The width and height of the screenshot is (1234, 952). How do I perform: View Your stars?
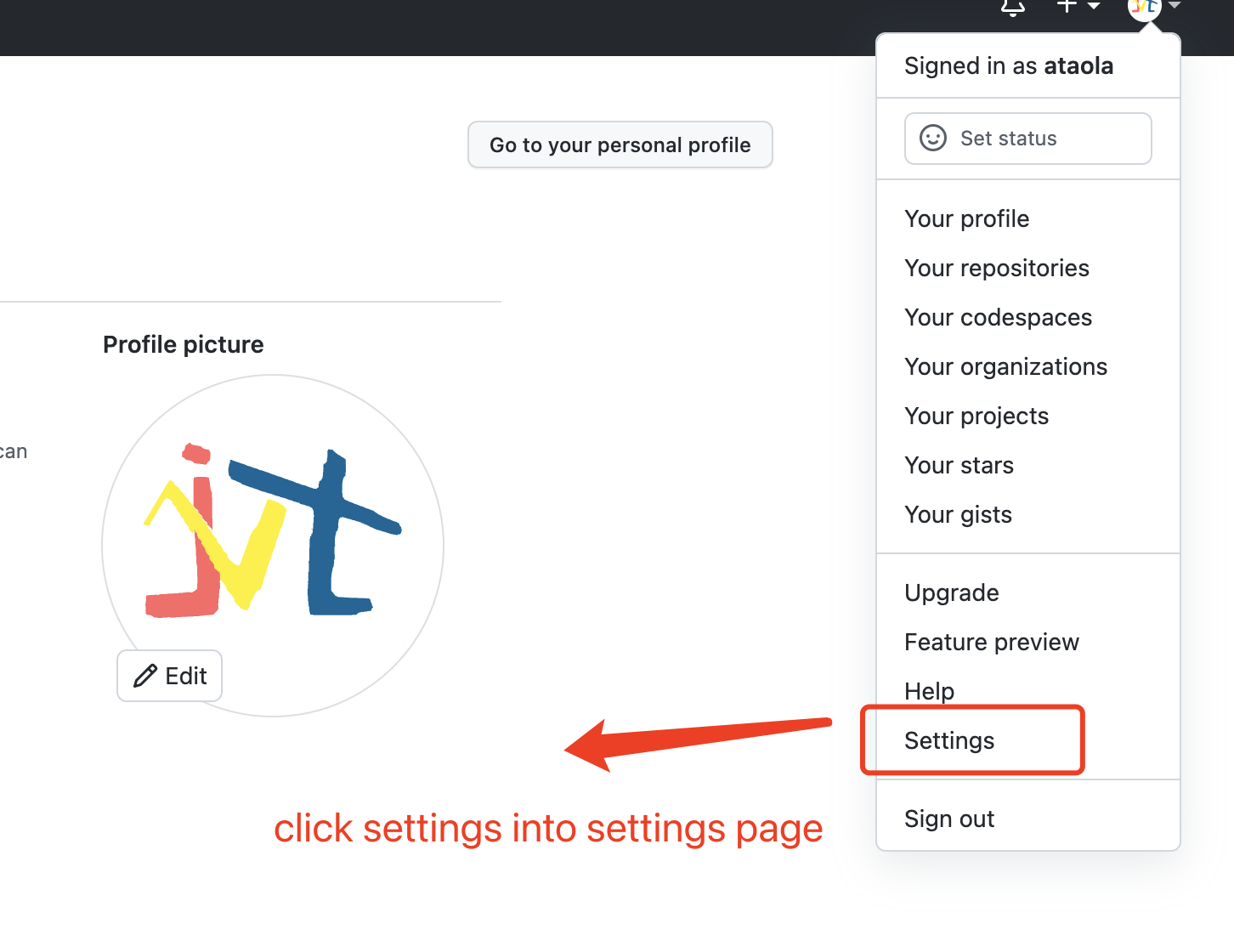959,465
